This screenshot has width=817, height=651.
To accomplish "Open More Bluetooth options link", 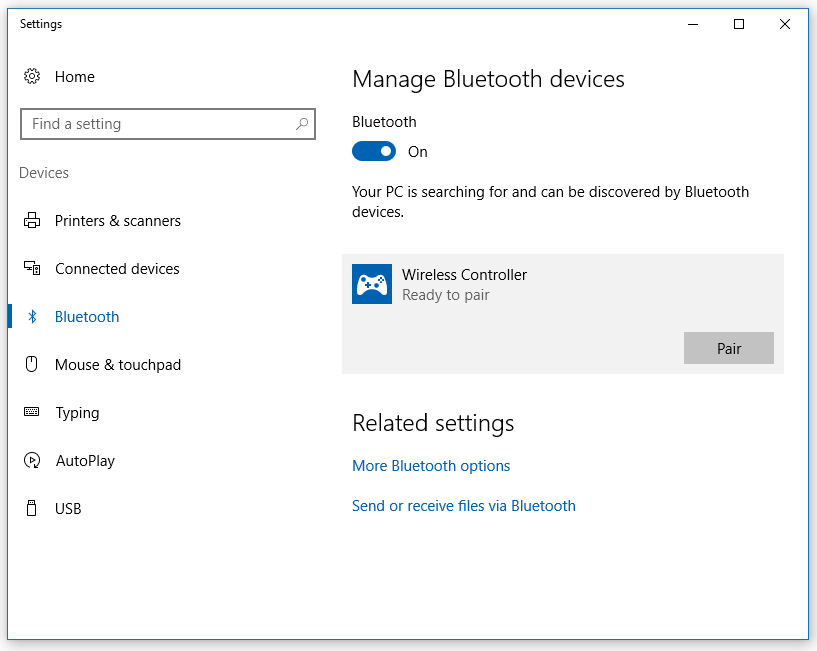I will pos(431,465).
